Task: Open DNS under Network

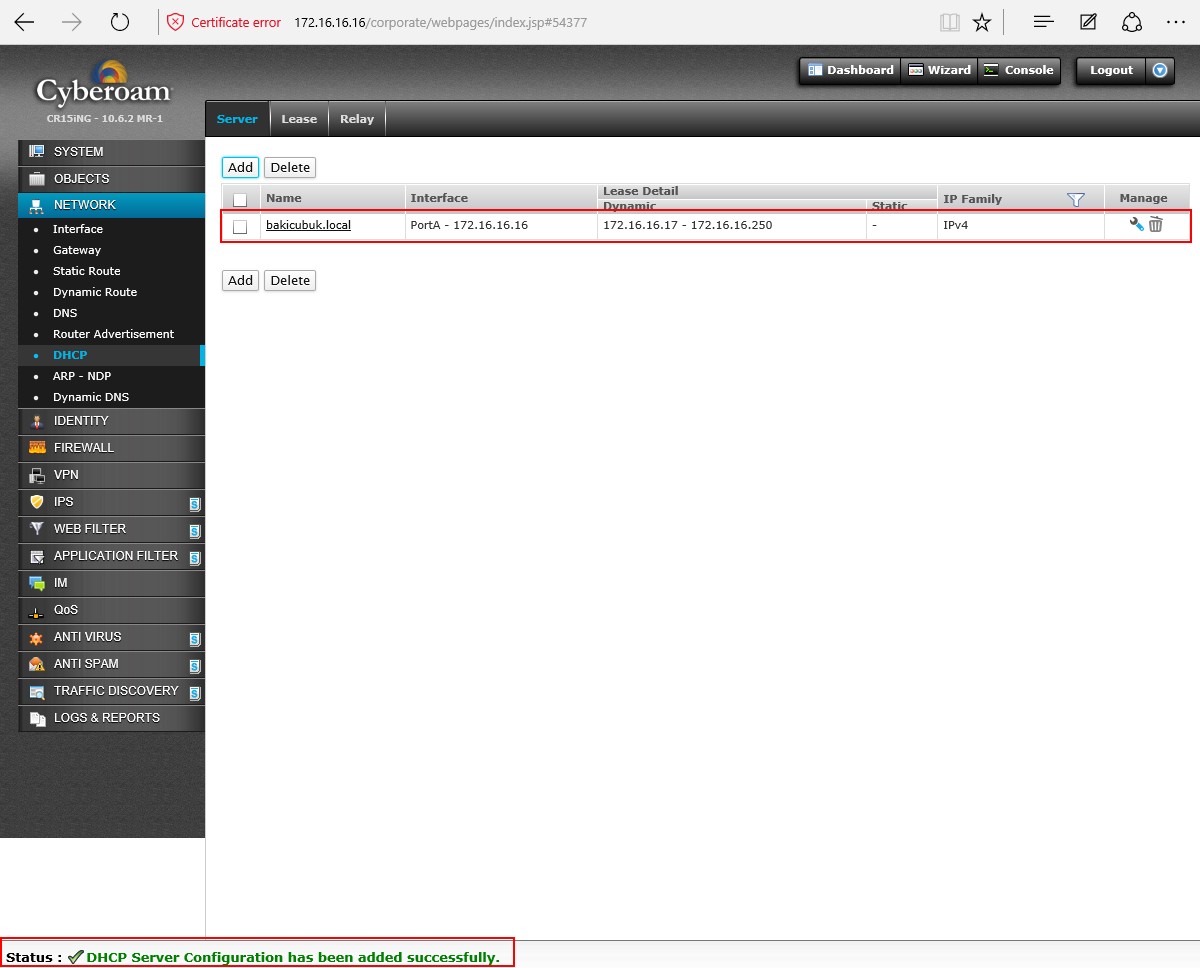Action: [65, 313]
